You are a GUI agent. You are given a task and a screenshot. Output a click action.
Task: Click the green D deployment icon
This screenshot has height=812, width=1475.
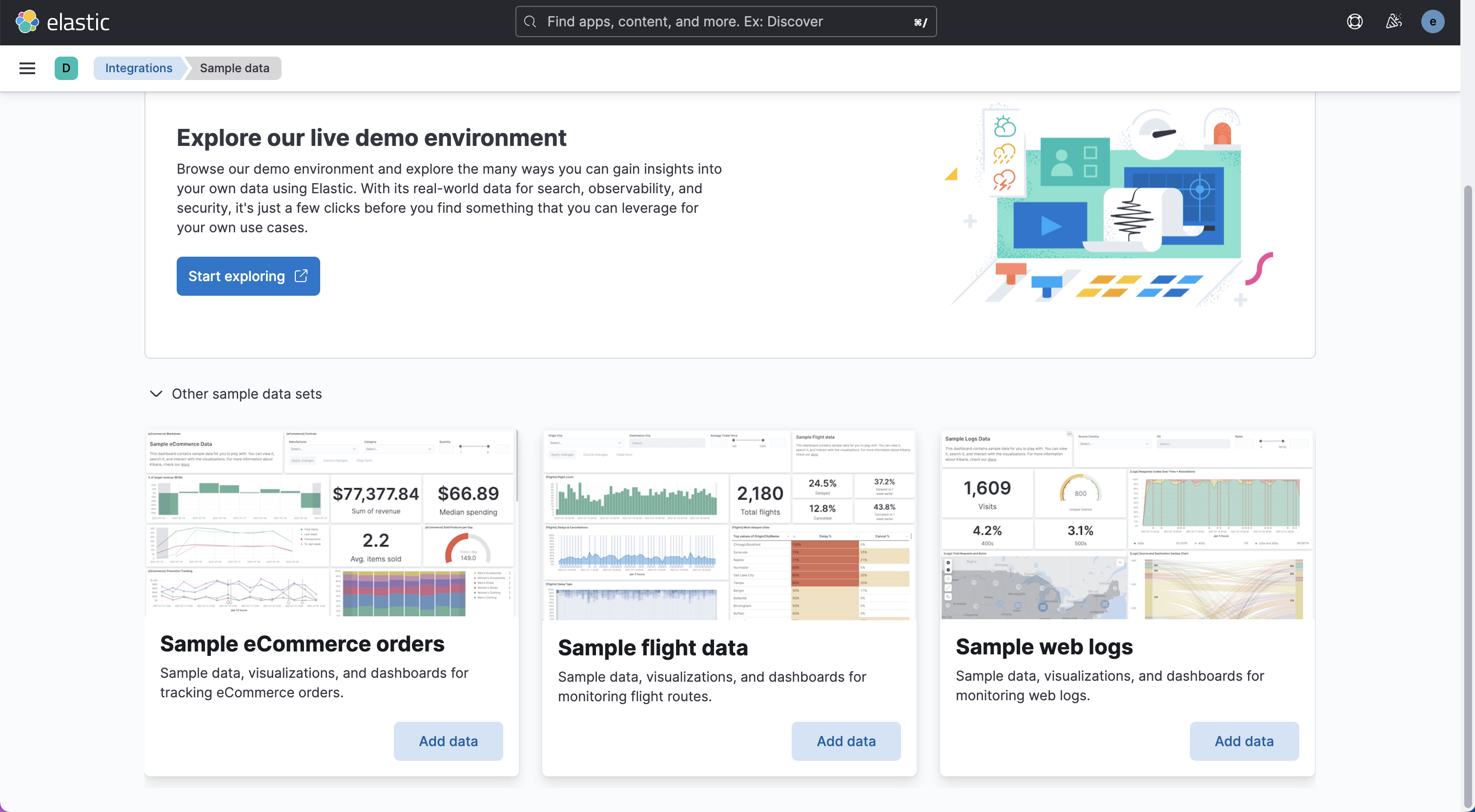pyautogui.click(x=66, y=67)
